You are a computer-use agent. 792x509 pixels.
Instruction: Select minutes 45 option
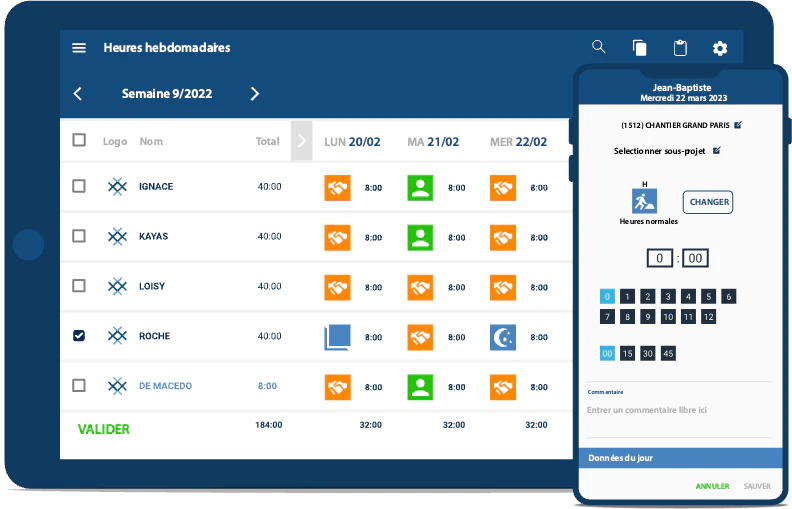(x=668, y=353)
